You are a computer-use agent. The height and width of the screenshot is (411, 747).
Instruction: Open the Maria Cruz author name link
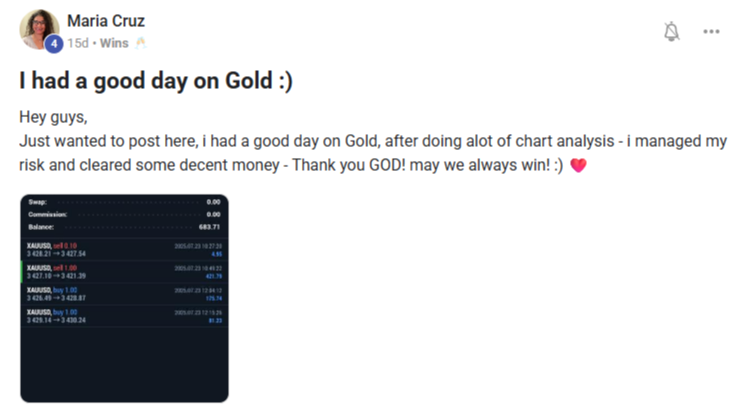pos(106,21)
